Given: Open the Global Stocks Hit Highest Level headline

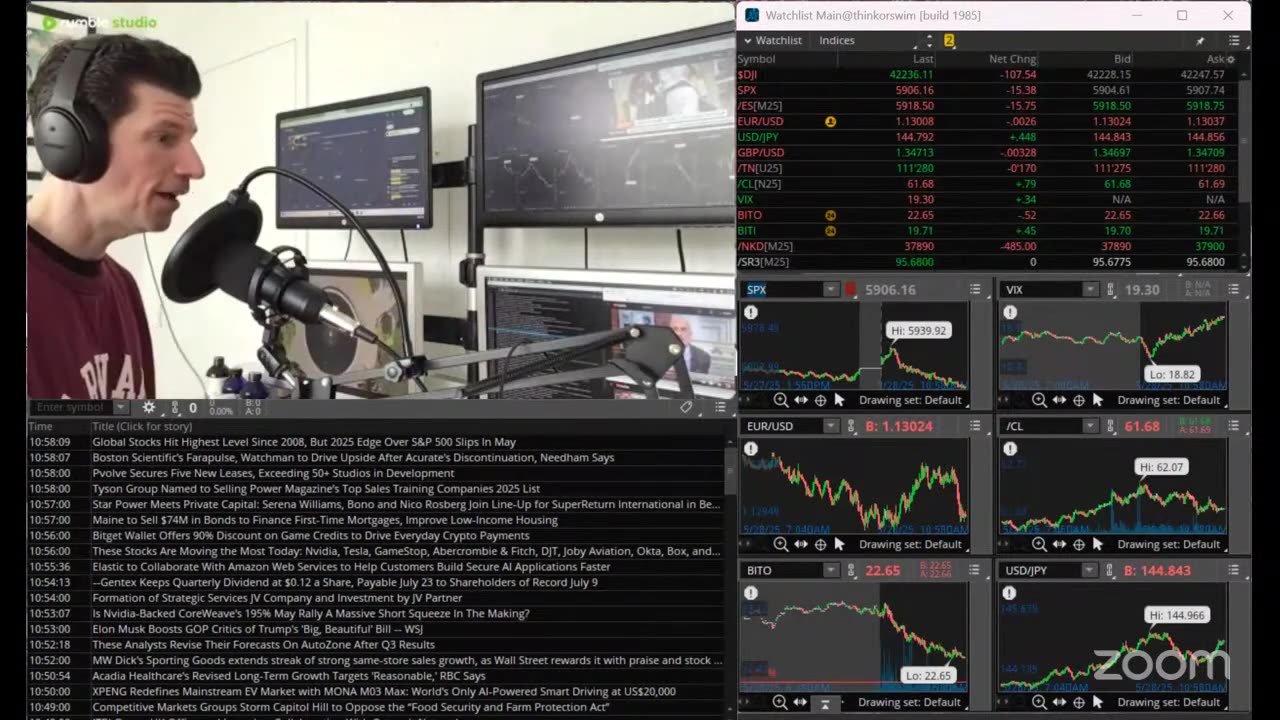Looking at the screenshot, I should pos(304,442).
